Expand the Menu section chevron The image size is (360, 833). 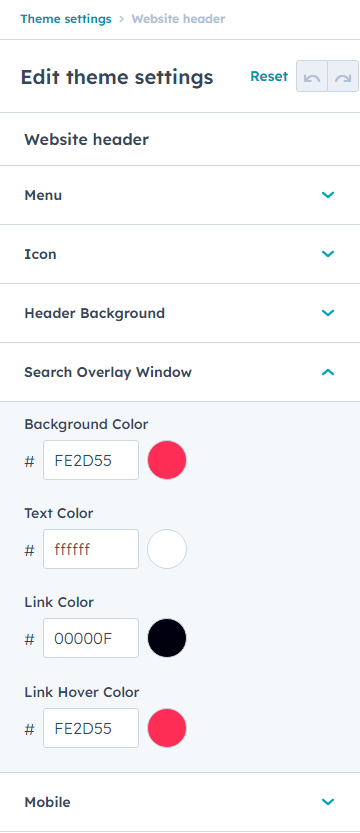click(328, 195)
